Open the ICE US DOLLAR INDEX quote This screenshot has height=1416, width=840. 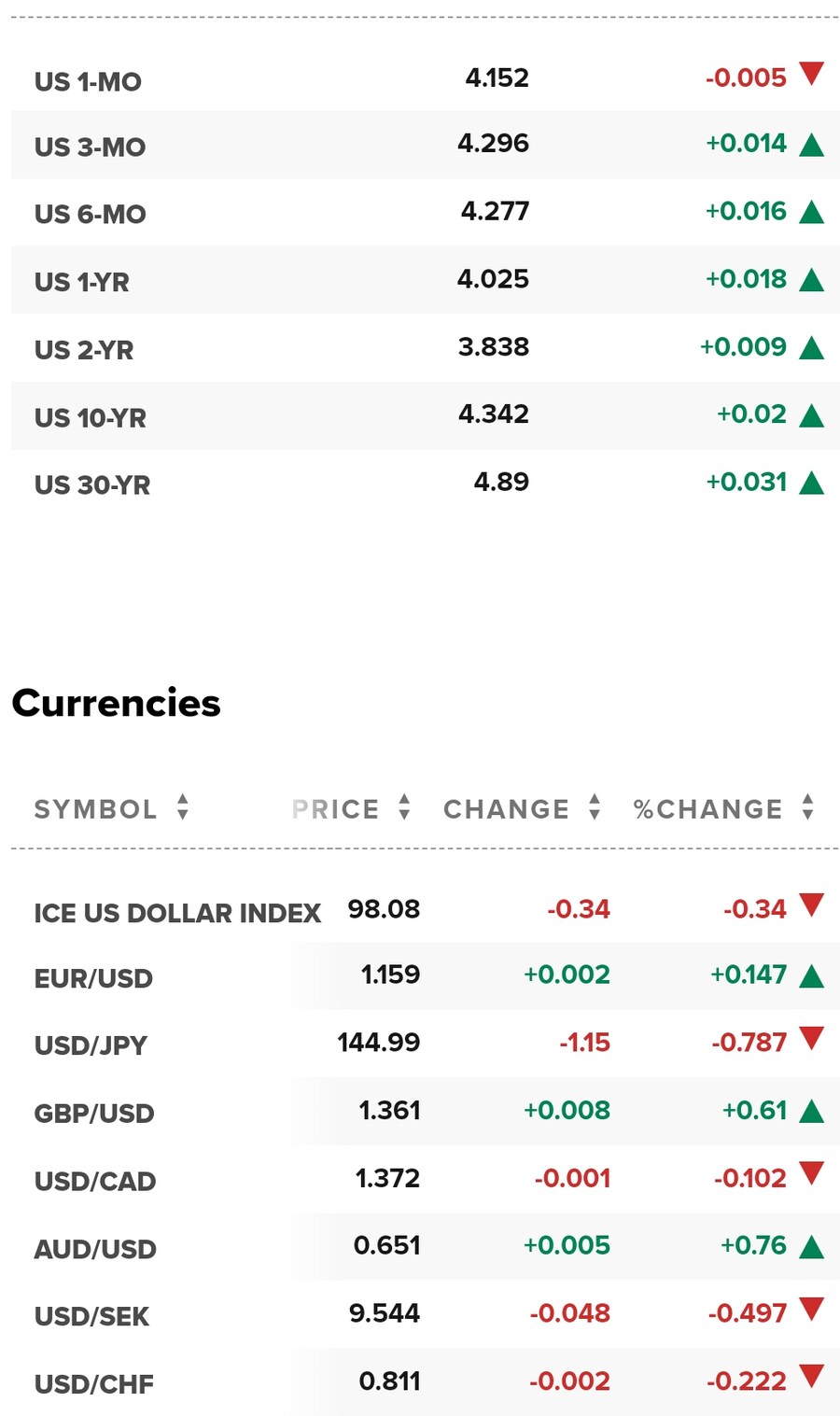click(x=177, y=913)
